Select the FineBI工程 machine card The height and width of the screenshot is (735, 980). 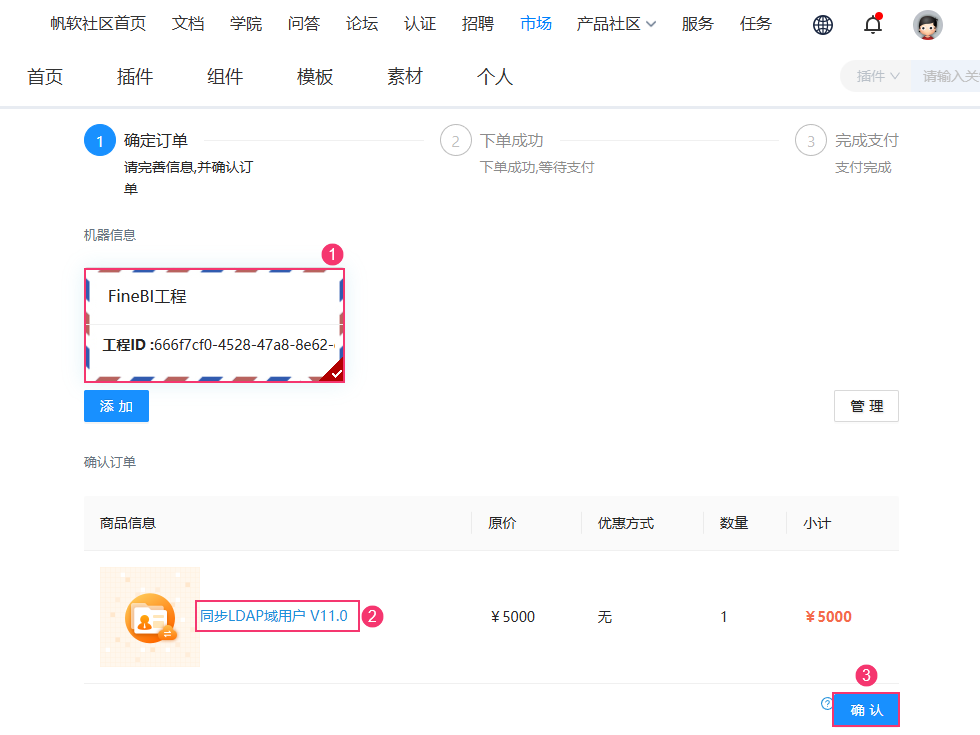[214, 326]
